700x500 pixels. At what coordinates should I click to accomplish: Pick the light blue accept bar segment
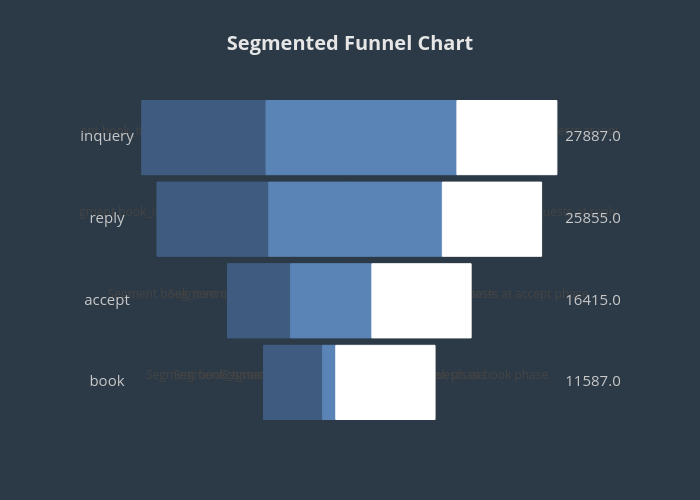[330, 300]
